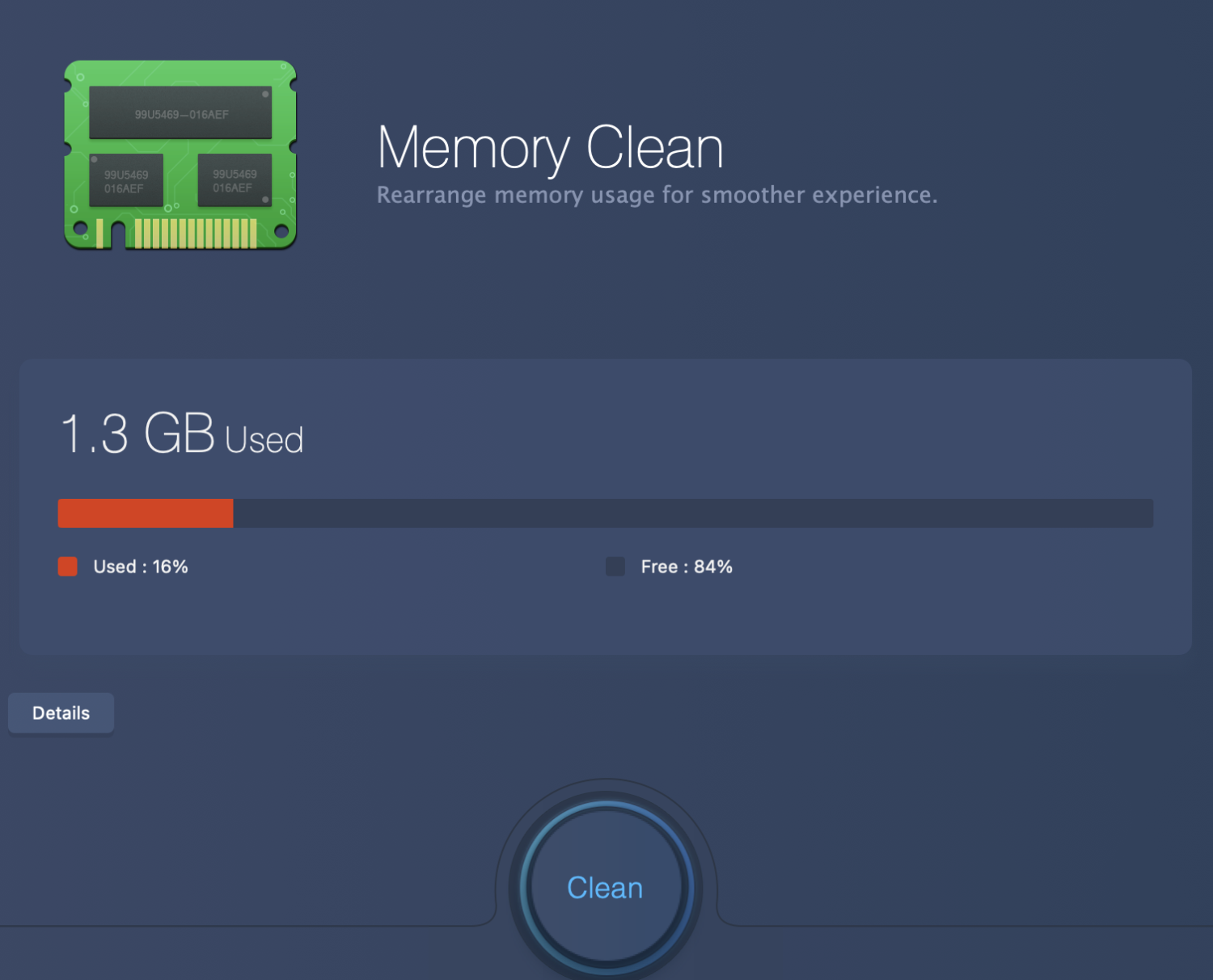Click the red used portion of memory bar
This screenshot has height=980, width=1213.
coord(146,513)
